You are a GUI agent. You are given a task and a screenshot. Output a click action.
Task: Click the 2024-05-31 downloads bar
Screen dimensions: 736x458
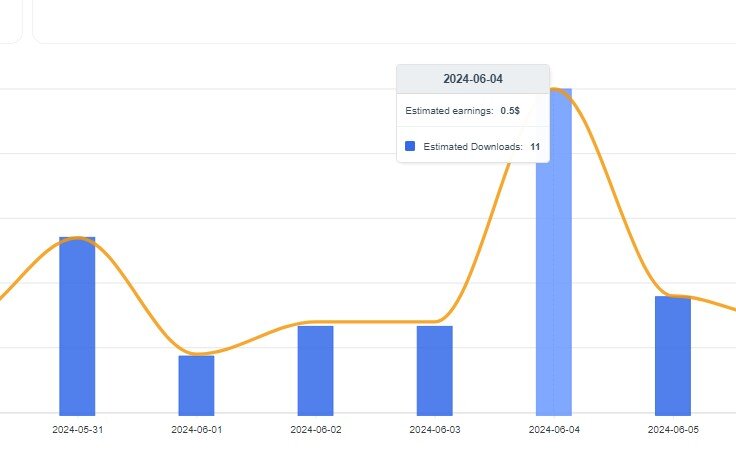coord(77,326)
